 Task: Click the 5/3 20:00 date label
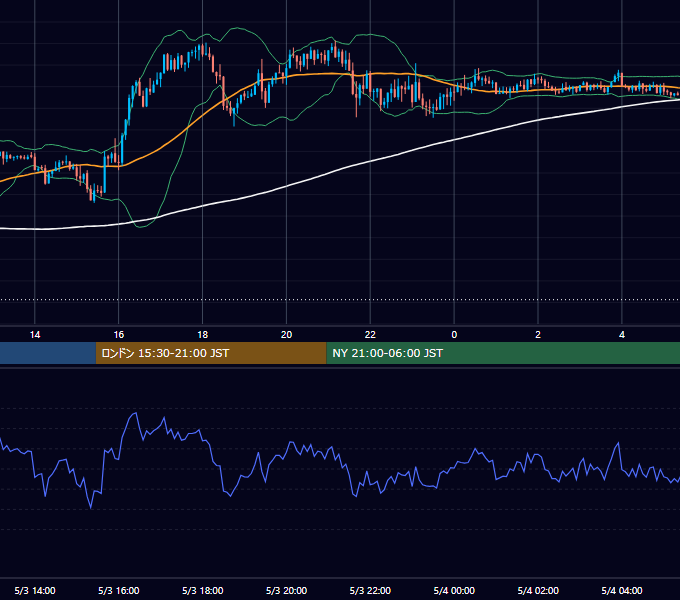point(286,590)
